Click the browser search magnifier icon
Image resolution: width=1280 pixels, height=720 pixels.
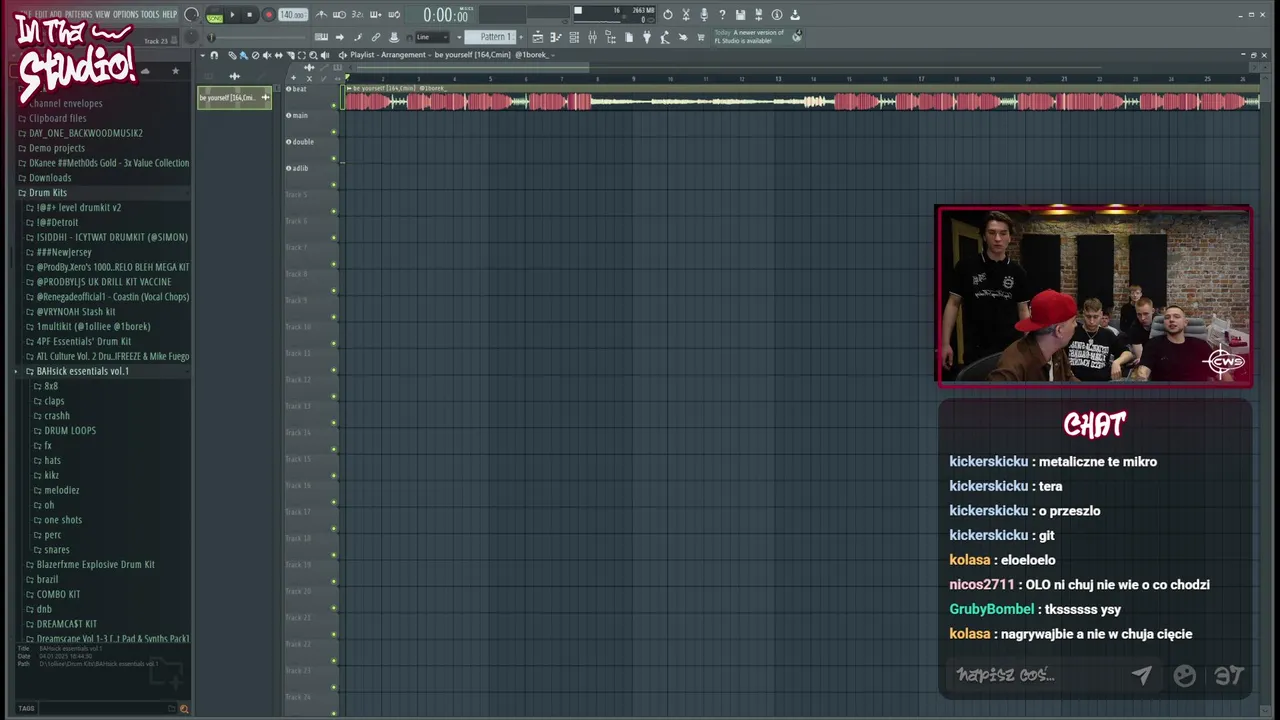coord(184,708)
